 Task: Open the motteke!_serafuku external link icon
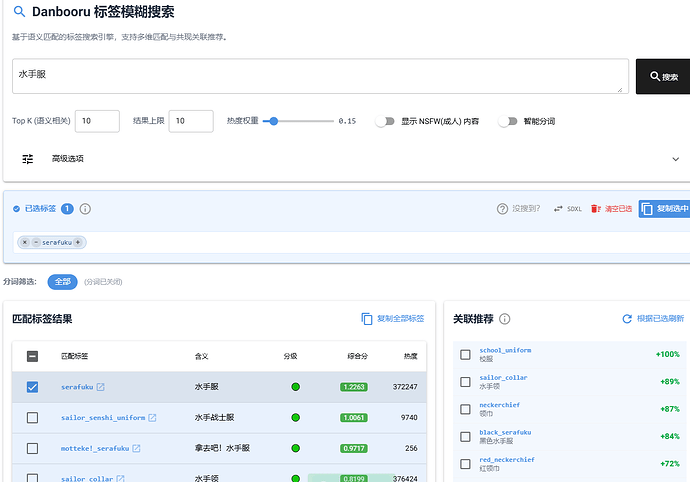pyautogui.click(x=136, y=449)
